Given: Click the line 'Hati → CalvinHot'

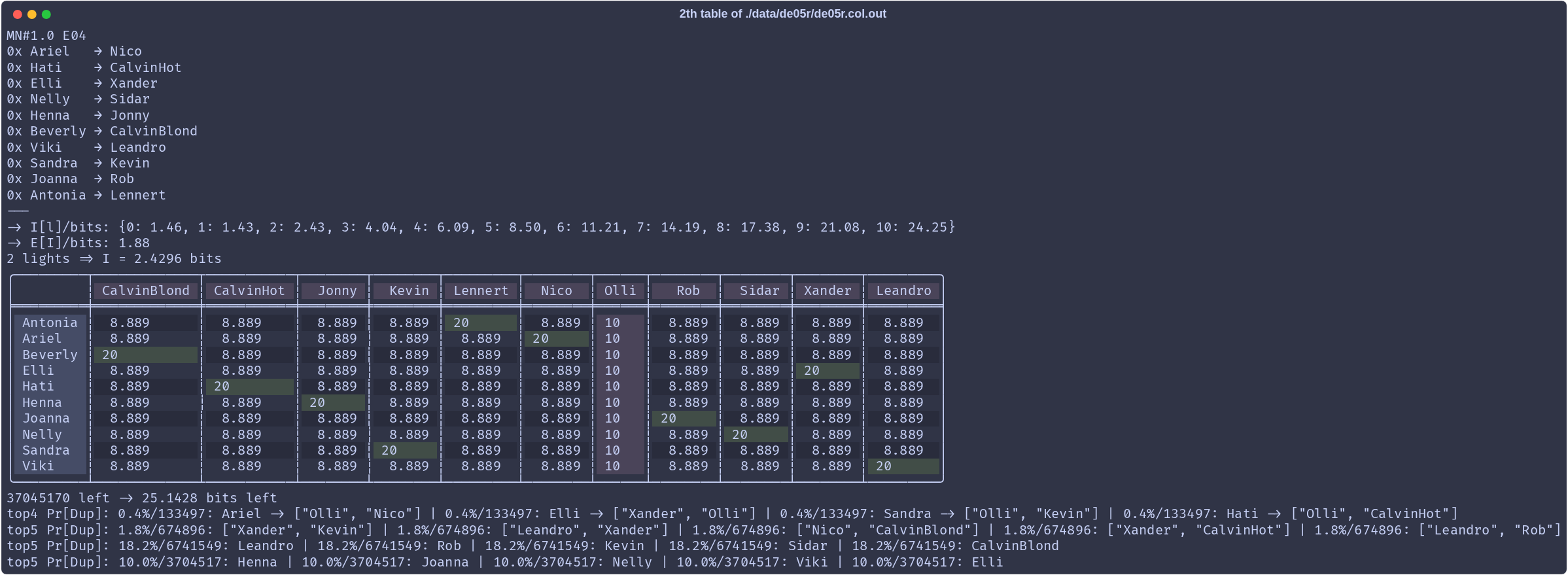Looking at the screenshot, I should 94,67.
